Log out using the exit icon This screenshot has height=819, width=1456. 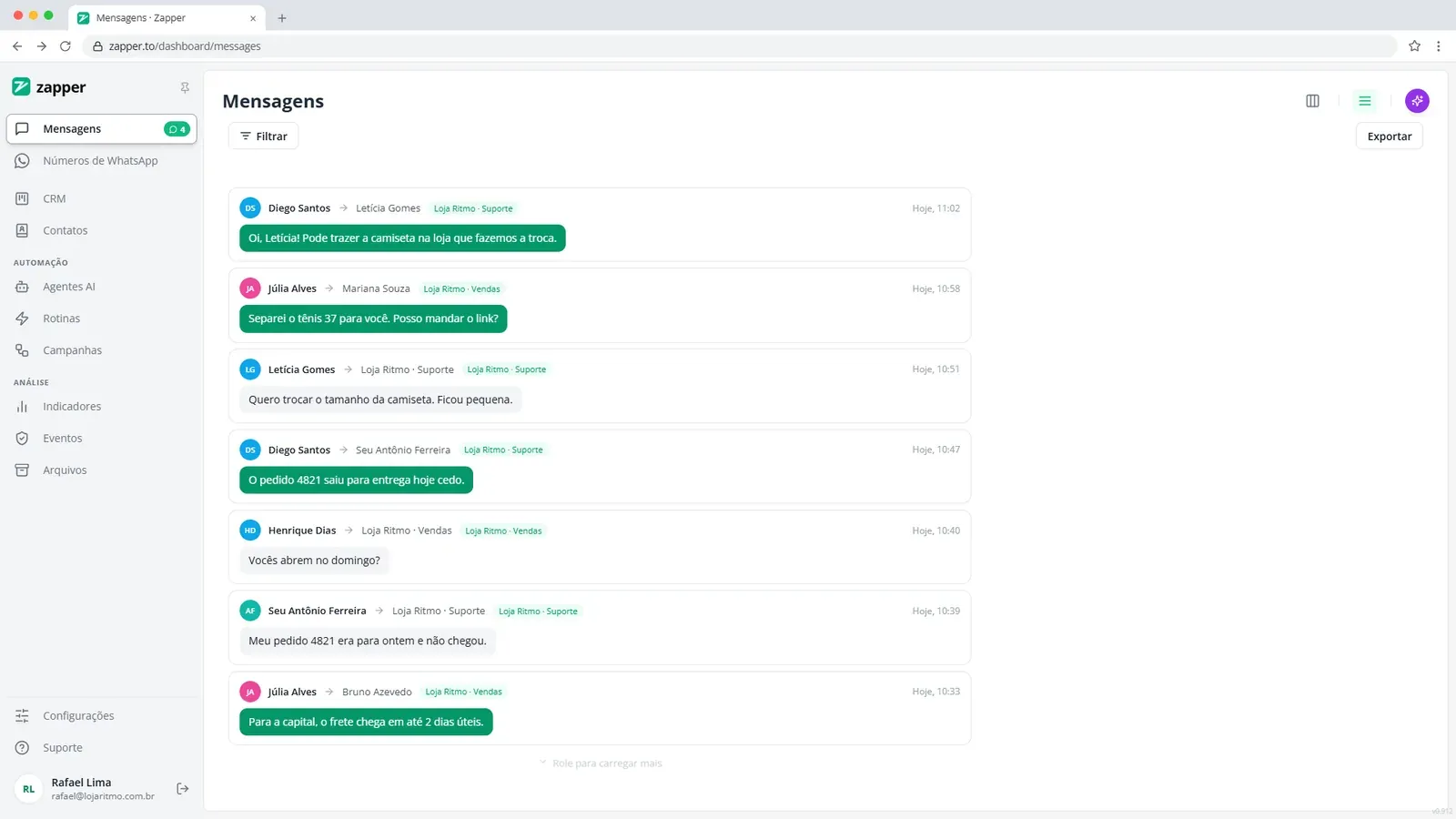pos(183,789)
